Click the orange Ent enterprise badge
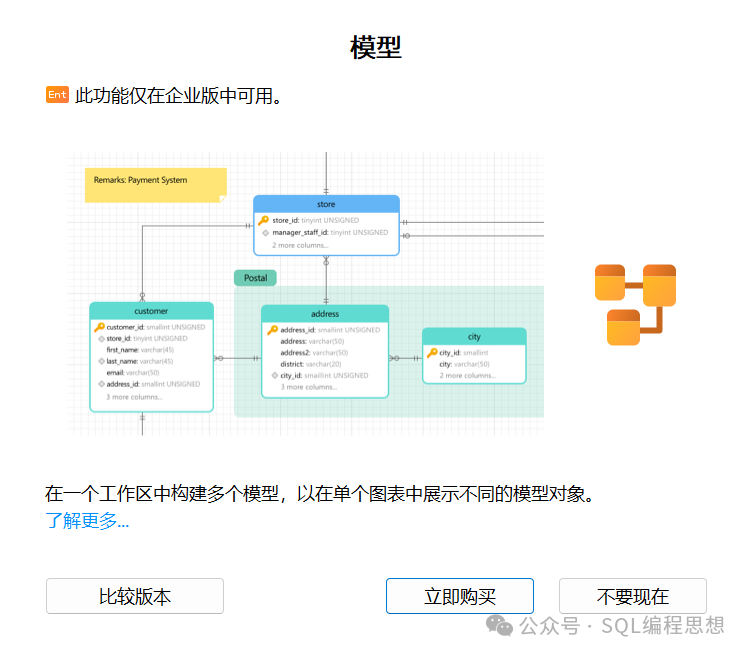The width and height of the screenshot is (749, 656). coord(57,95)
